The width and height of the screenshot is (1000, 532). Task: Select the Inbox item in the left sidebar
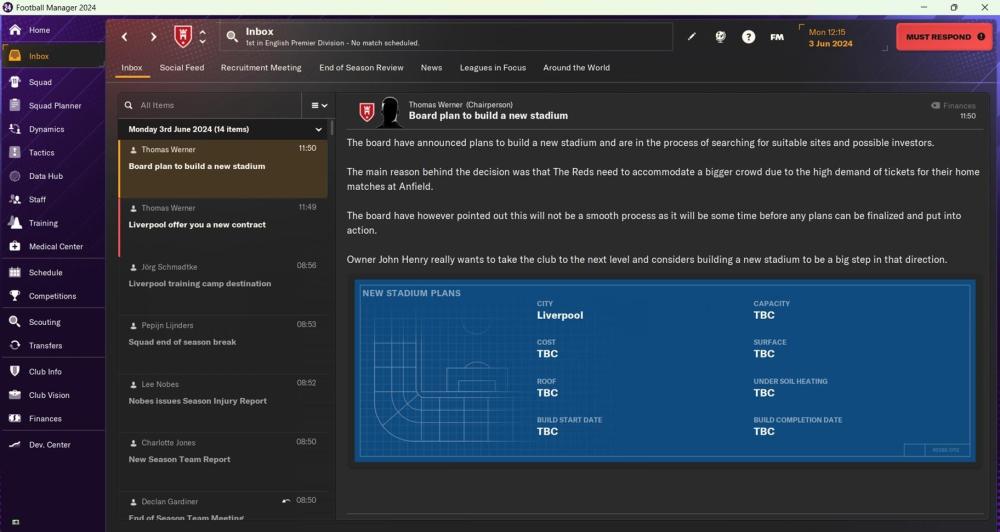(52, 56)
